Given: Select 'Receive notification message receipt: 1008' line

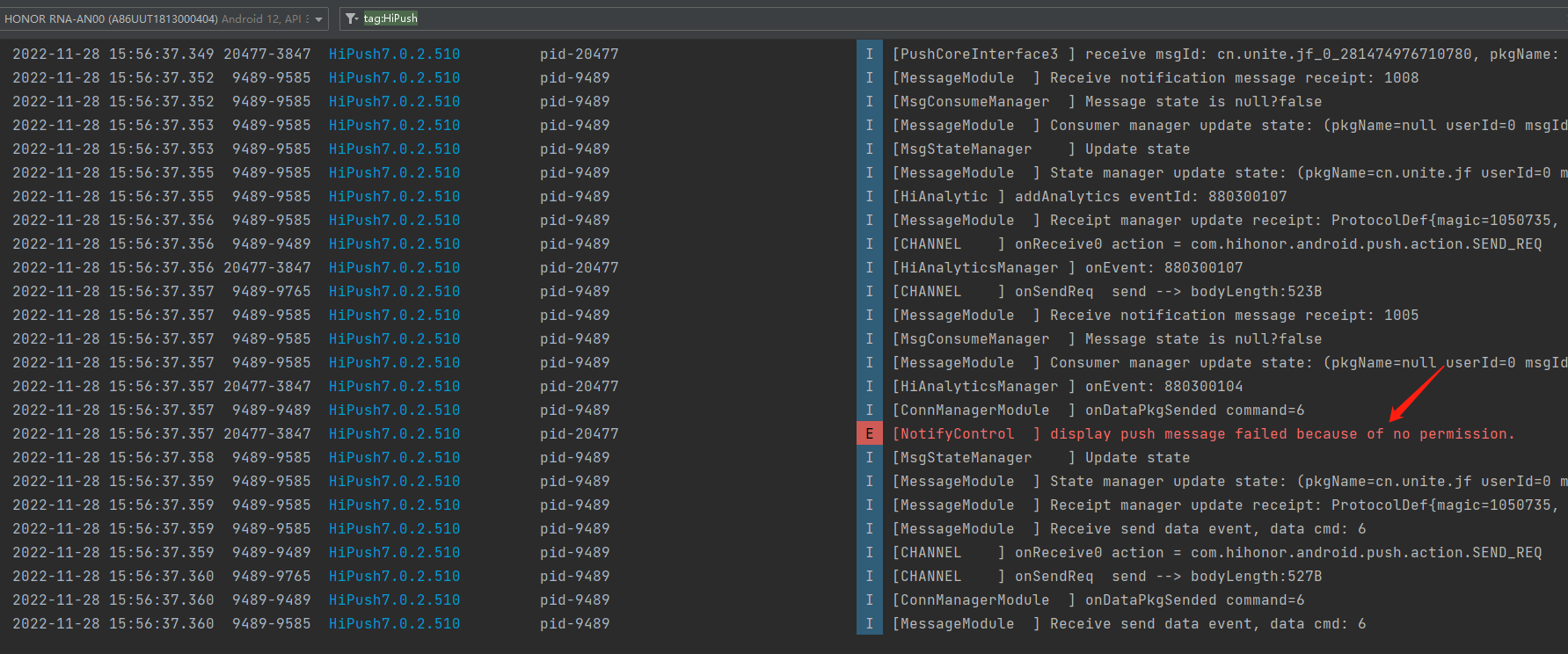Looking at the screenshot, I should tap(1155, 77).
